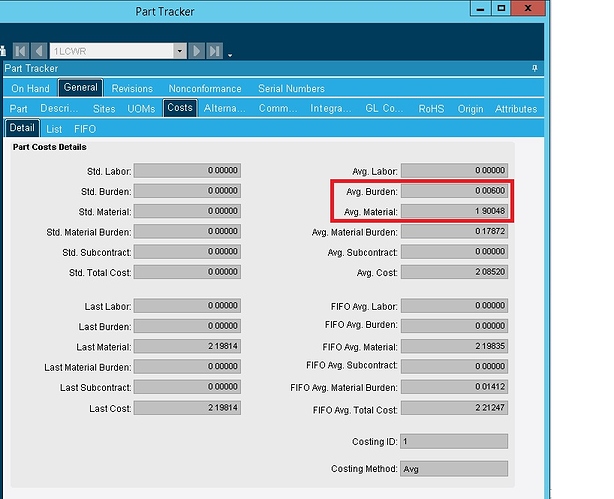Select the Detail costs tab

coord(22,128)
